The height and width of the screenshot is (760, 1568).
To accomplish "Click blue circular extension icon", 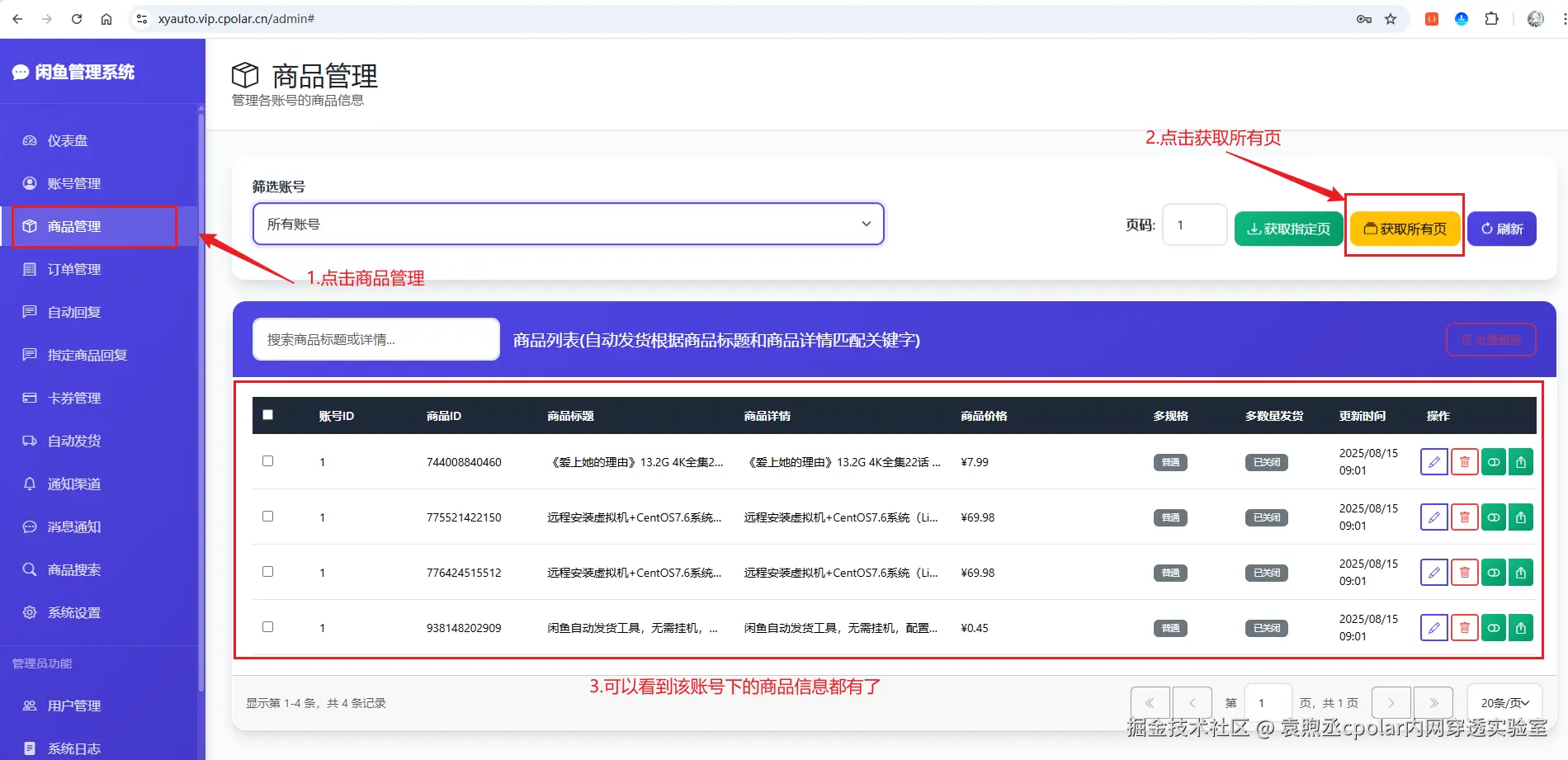I will tap(1462, 19).
